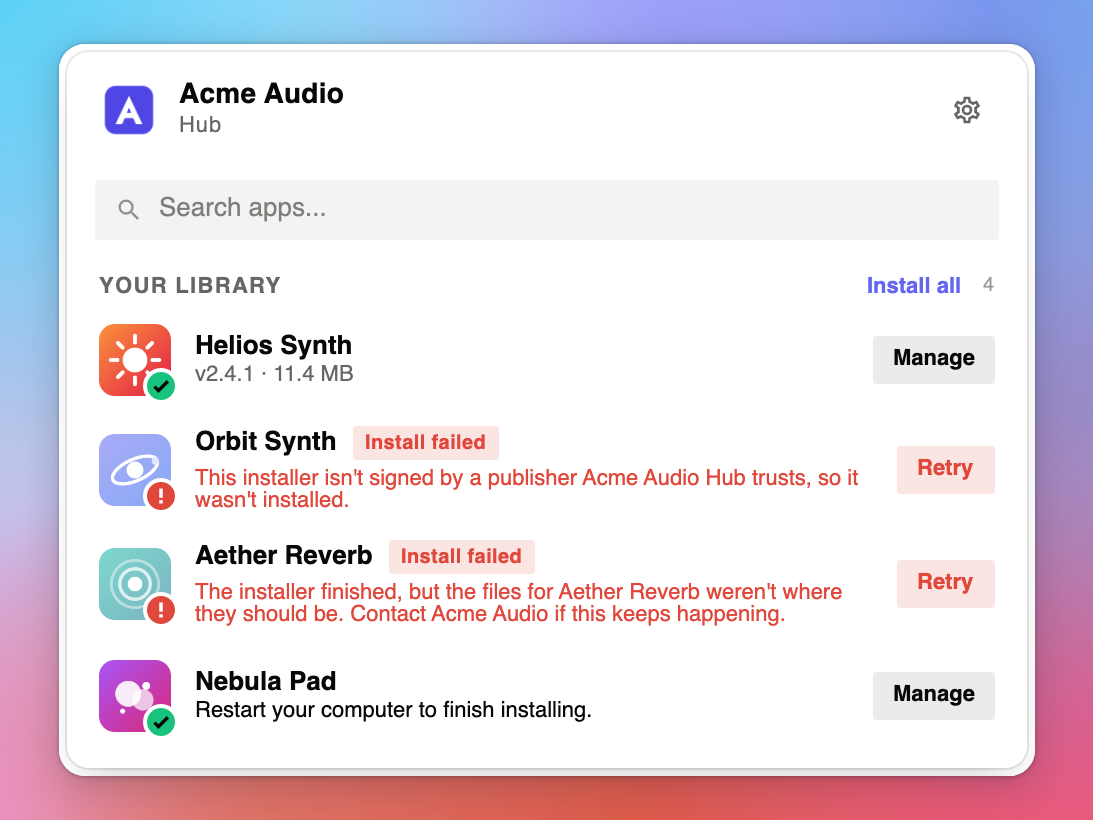Click green checkmark badge on Nebula Pad

pyautogui.click(x=161, y=722)
